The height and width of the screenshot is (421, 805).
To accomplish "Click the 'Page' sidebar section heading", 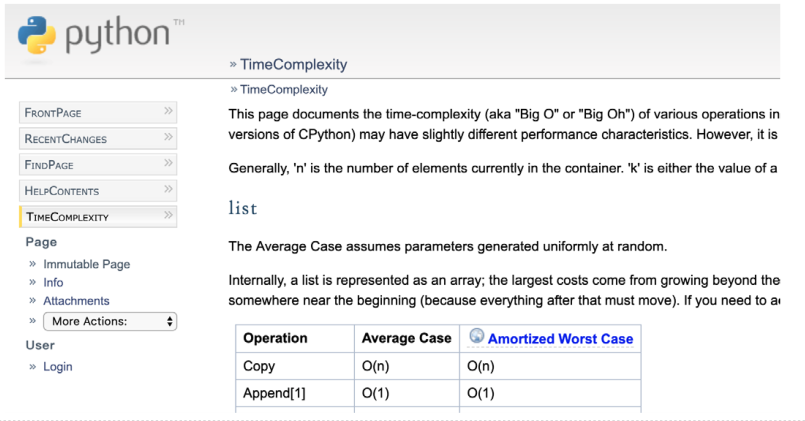I will [41, 242].
